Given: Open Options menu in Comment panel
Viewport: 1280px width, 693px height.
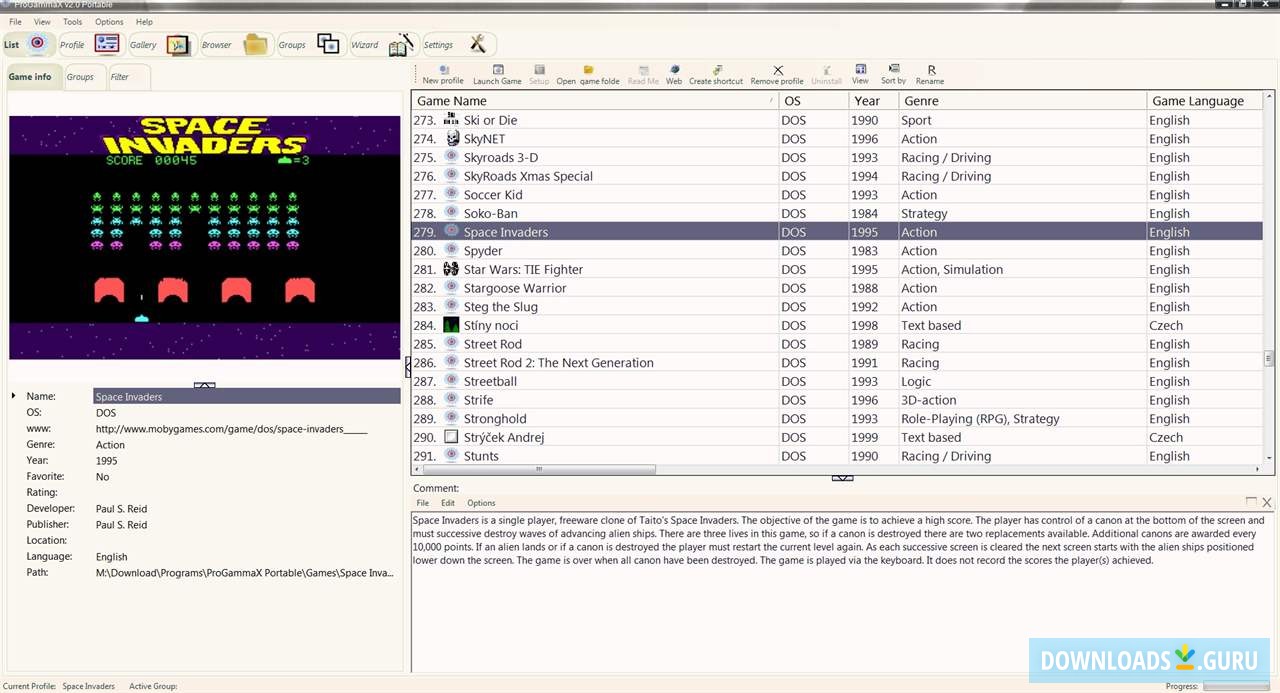Looking at the screenshot, I should click(481, 503).
